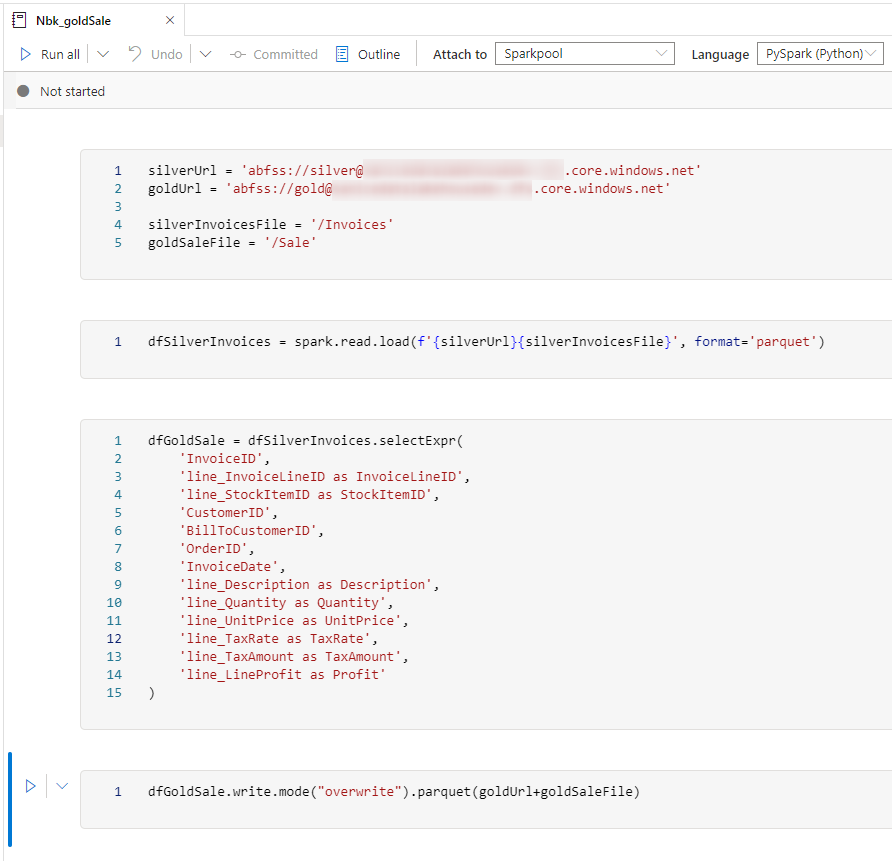Click the Undo arrow icon
This screenshot has height=861, width=892.
(135, 53)
